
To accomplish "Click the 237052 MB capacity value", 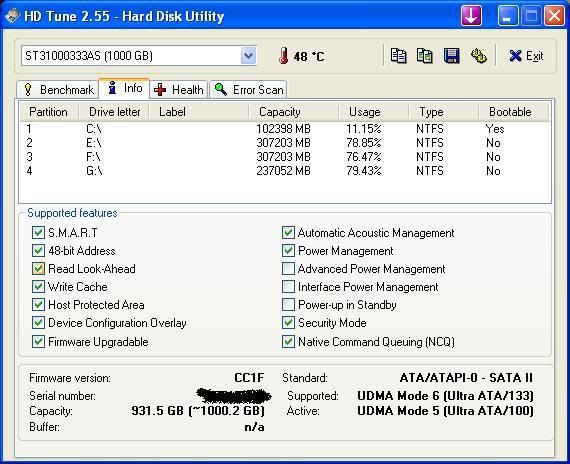I will click(x=283, y=171).
